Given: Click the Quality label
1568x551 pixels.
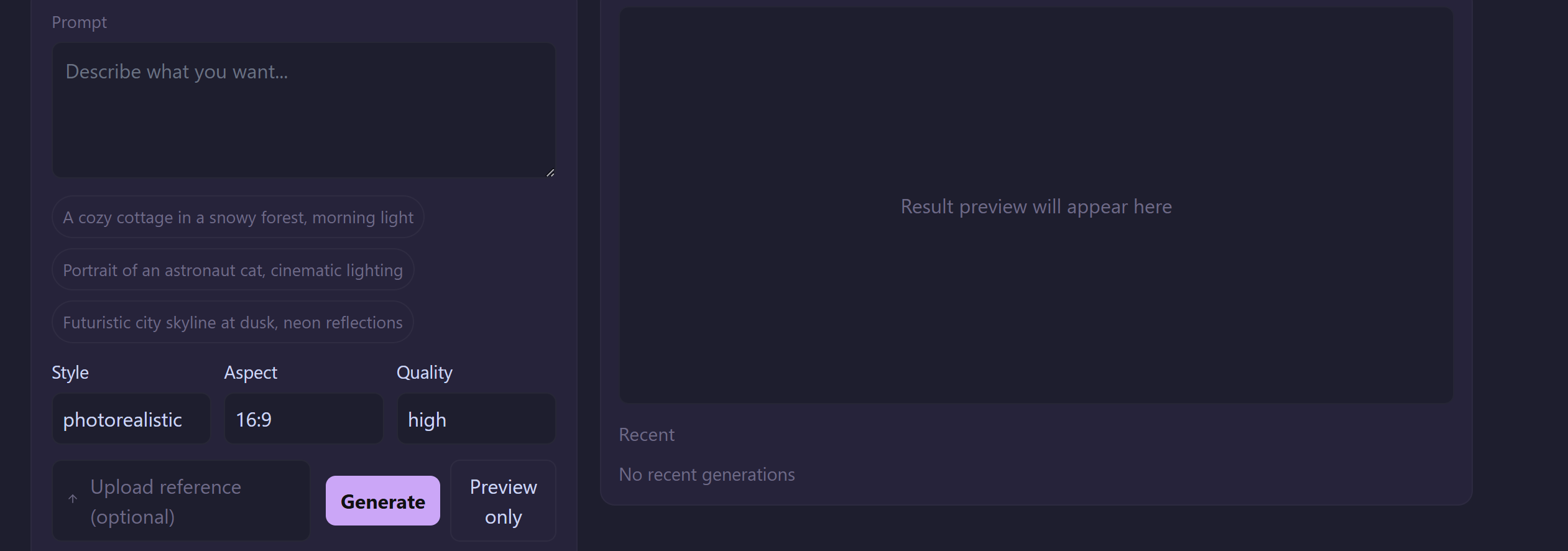Looking at the screenshot, I should pos(425,373).
